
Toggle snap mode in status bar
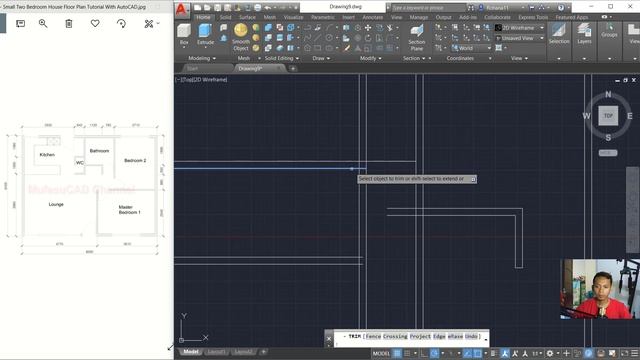(x=407, y=353)
